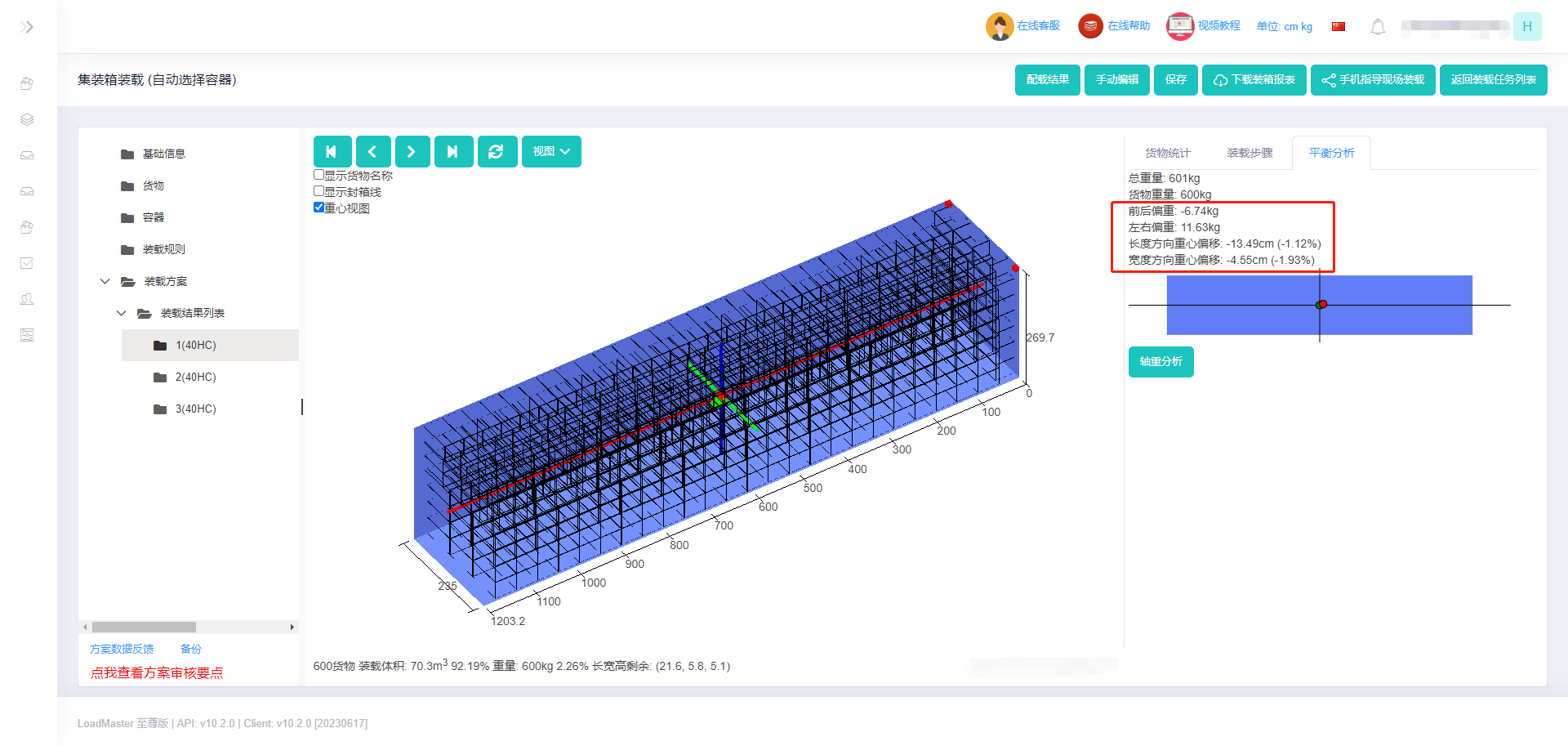The width and height of the screenshot is (1568, 746).
Task: Switch to the 货物统计 tab
Action: [x=1167, y=153]
